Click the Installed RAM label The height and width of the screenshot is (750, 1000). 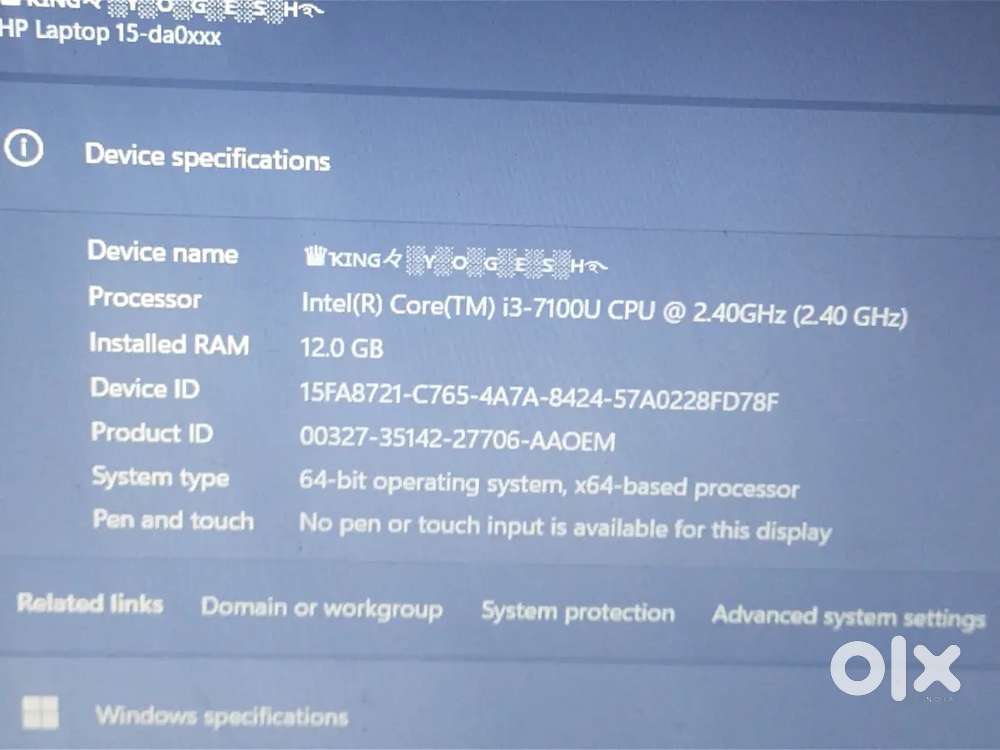coord(169,343)
